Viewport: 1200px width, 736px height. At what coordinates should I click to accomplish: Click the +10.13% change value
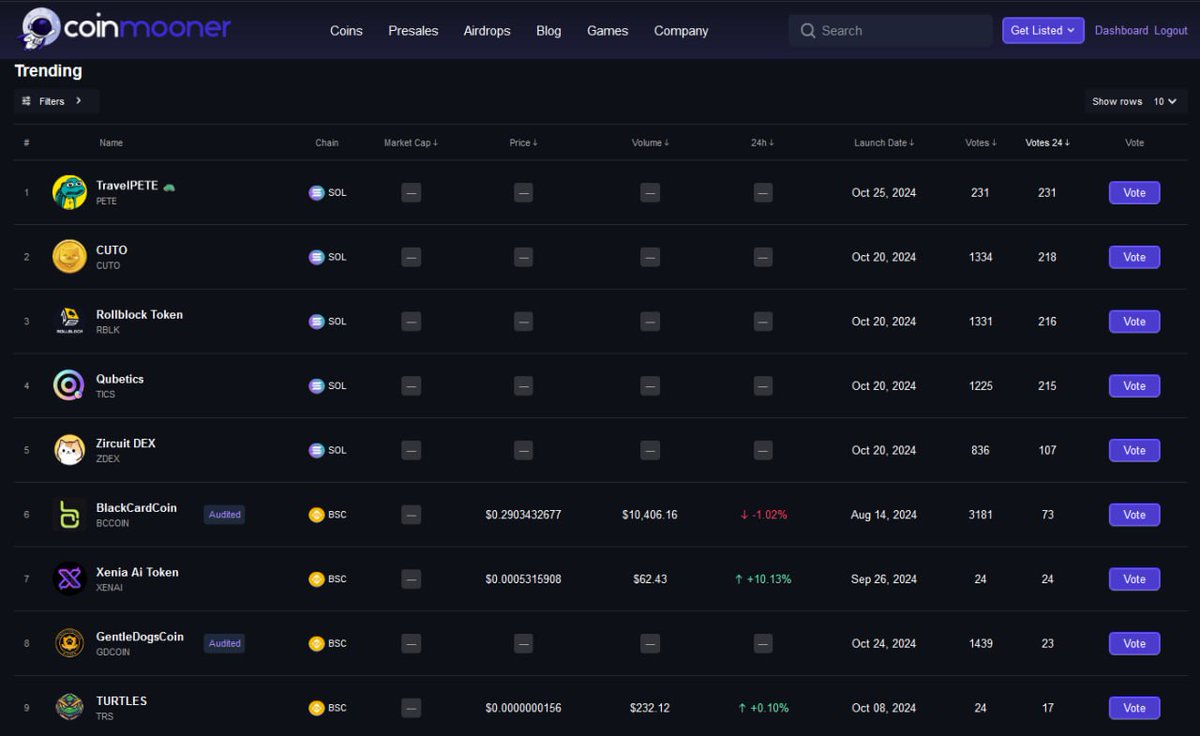(x=763, y=579)
